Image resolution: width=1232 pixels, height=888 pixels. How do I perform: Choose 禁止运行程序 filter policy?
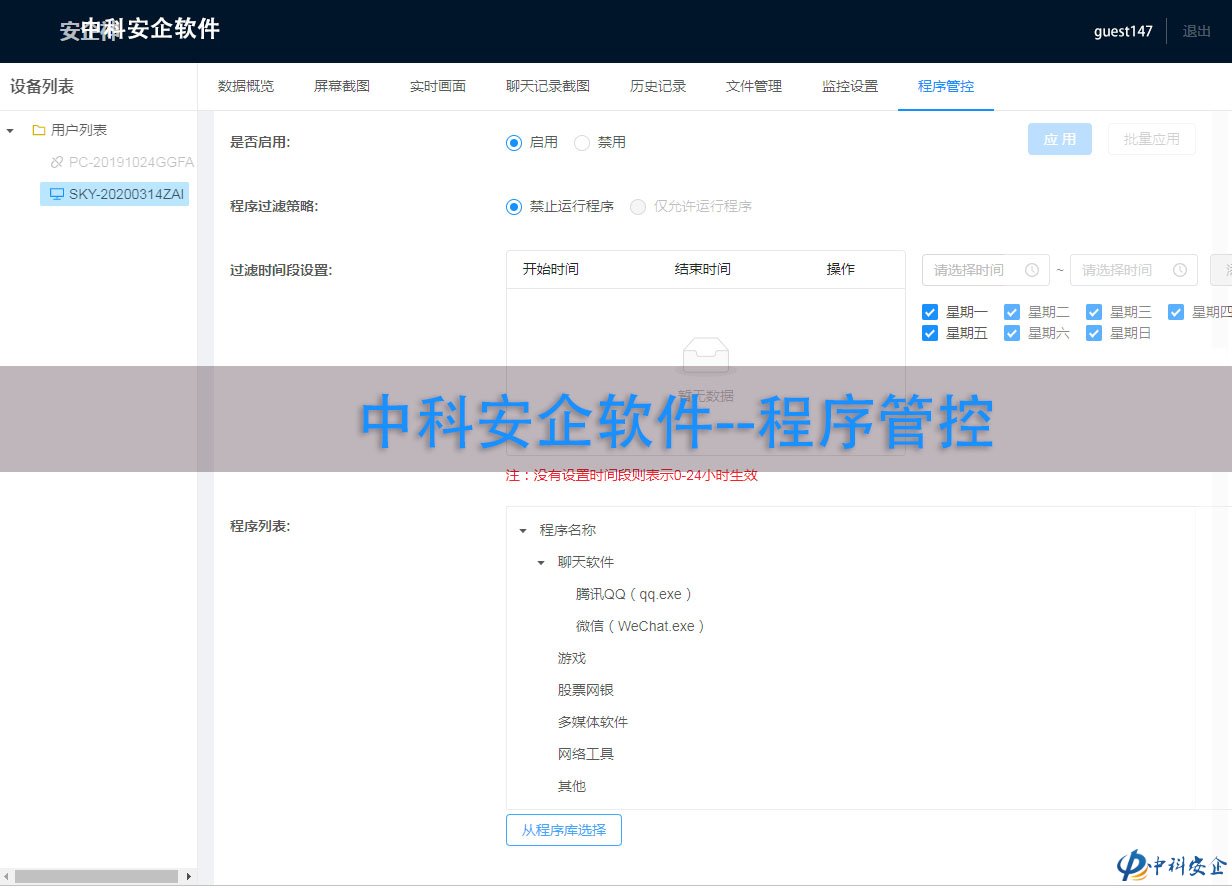[514, 207]
